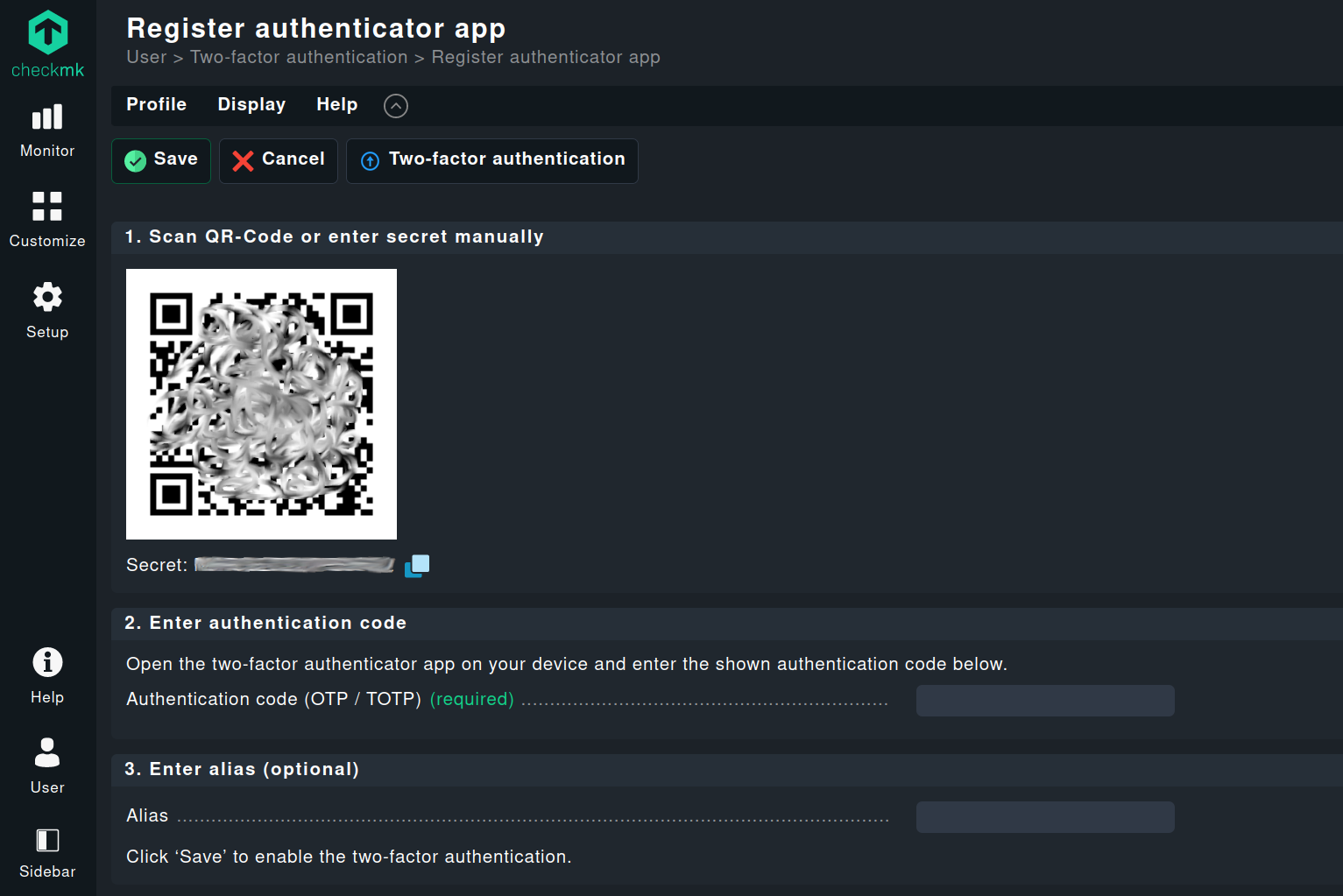Click the Cancel button
Screen dimensions: 1343x896
[279, 160]
